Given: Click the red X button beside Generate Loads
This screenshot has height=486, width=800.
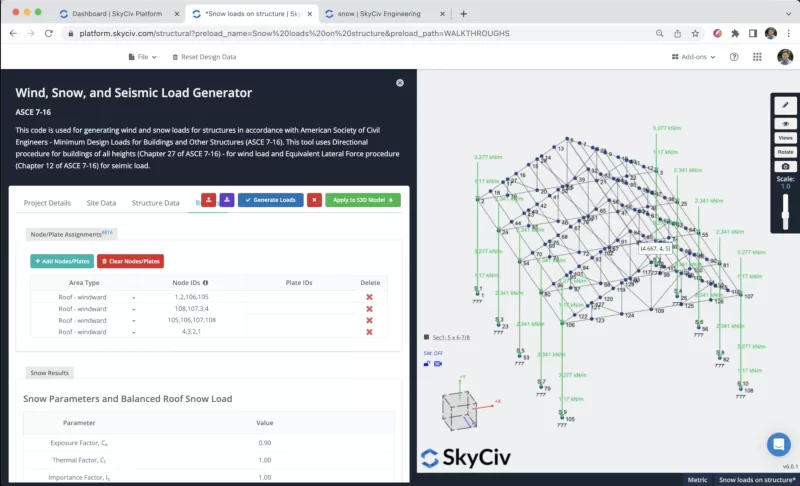Looking at the screenshot, I should point(314,200).
